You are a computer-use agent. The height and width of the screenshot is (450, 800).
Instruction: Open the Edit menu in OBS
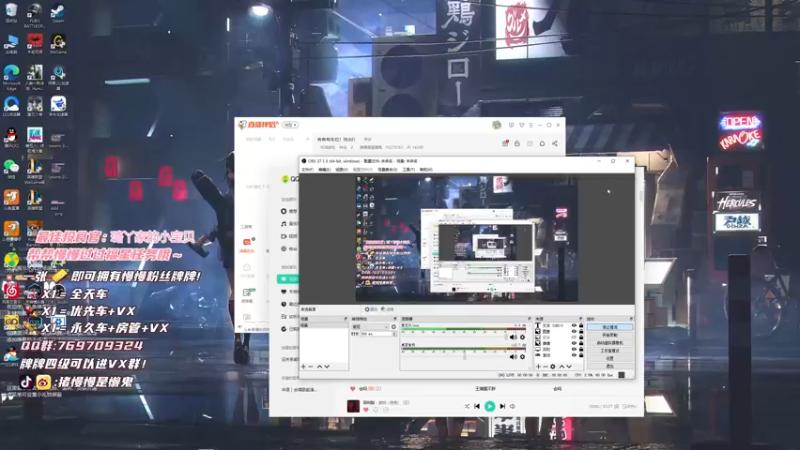(324, 169)
